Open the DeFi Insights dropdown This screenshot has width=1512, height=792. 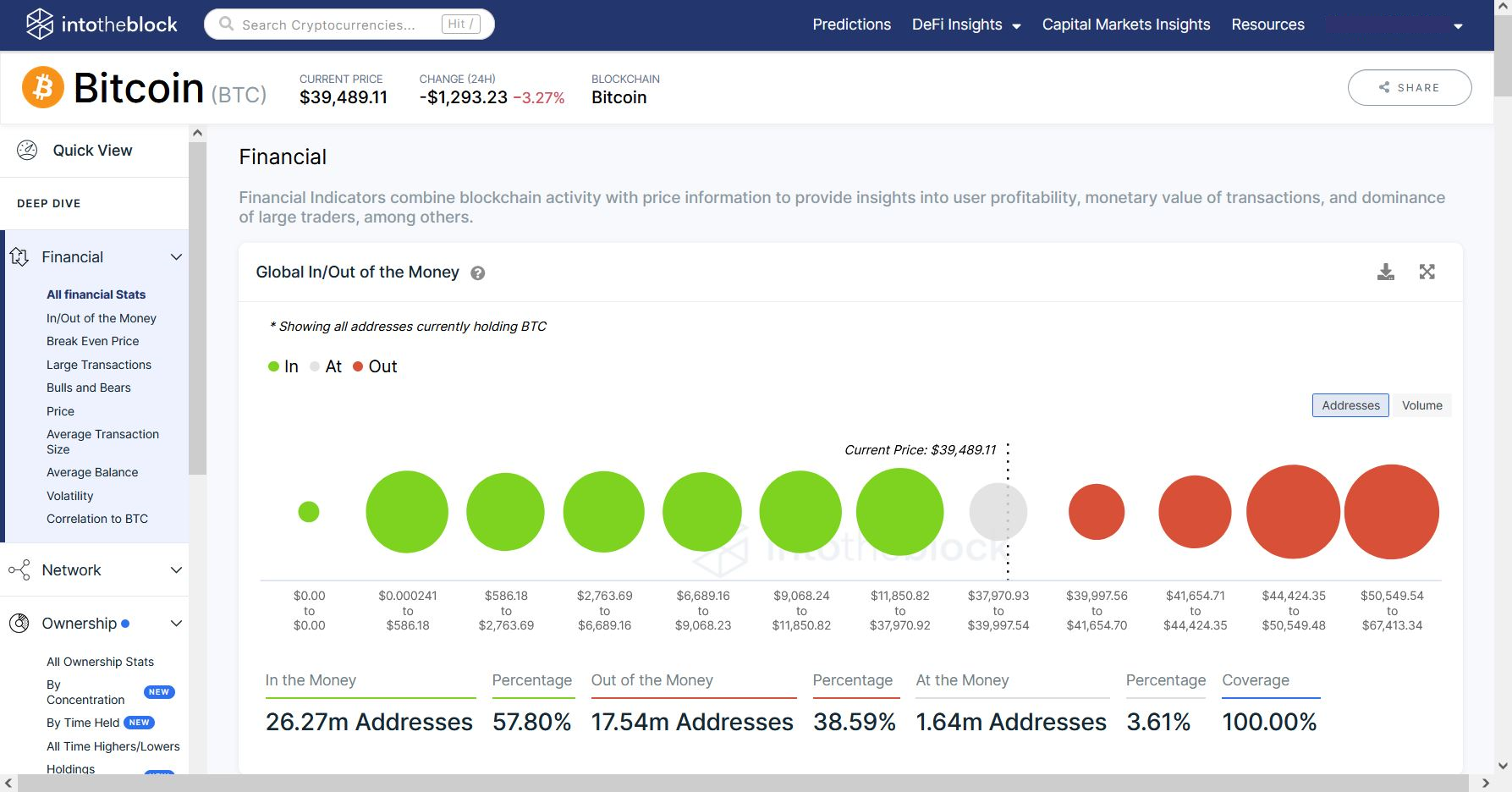pyautogui.click(x=965, y=25)
